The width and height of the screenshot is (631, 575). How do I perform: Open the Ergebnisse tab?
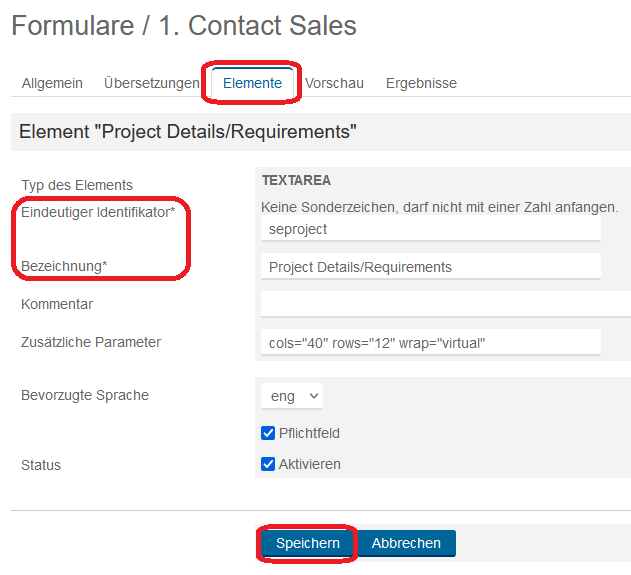coord(421,83)
